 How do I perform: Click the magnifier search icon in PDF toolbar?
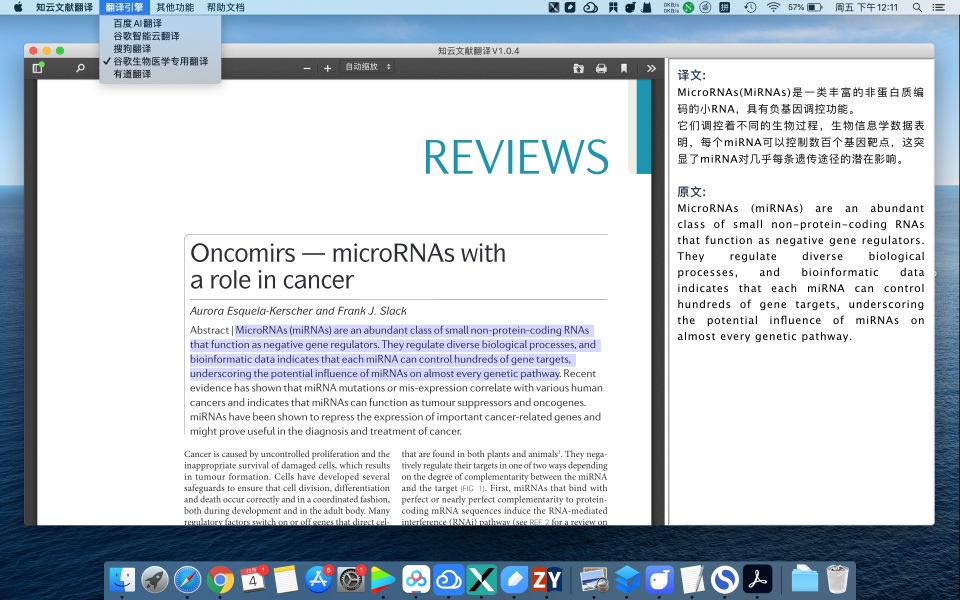coord(80,69)
